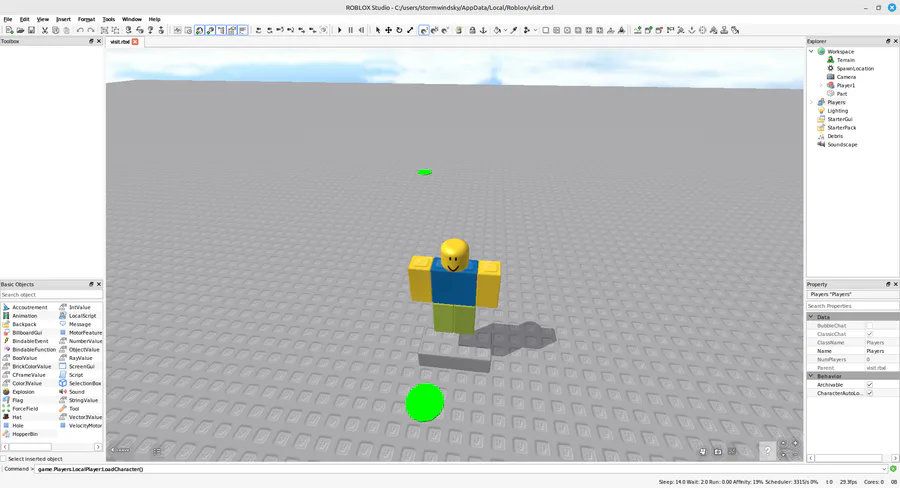Open the paint bucket color dropdown arrow
The width and height of the screenshot is (900, 488).
tap(505, 30)
